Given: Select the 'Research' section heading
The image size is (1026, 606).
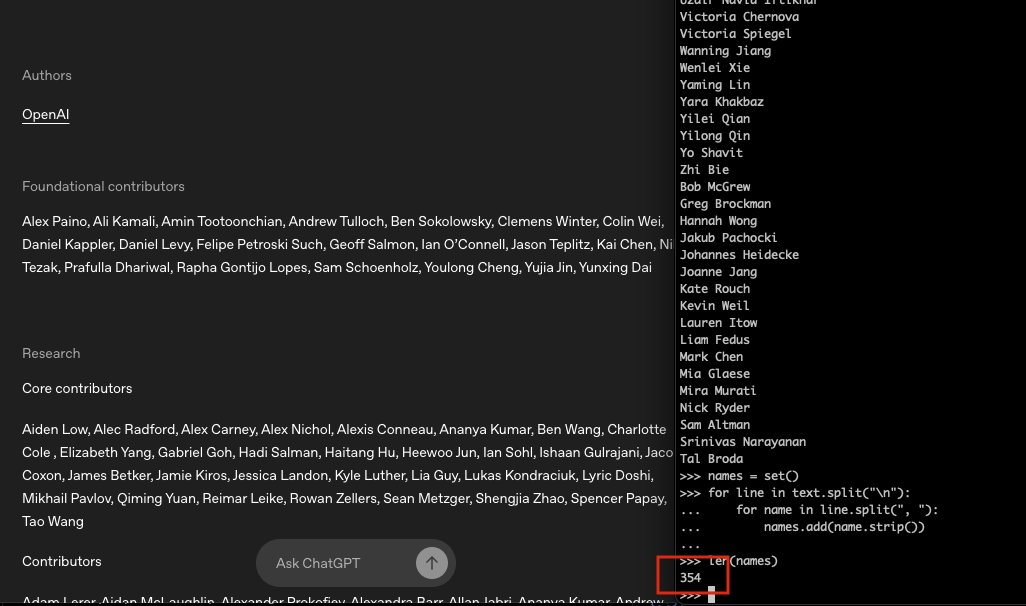Looking at the screenshot, I should point(51,353).
